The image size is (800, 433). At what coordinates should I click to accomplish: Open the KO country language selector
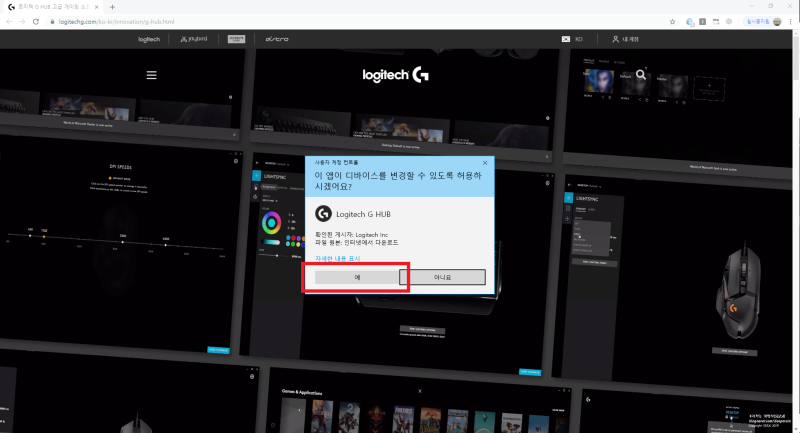tap(572, 39)
